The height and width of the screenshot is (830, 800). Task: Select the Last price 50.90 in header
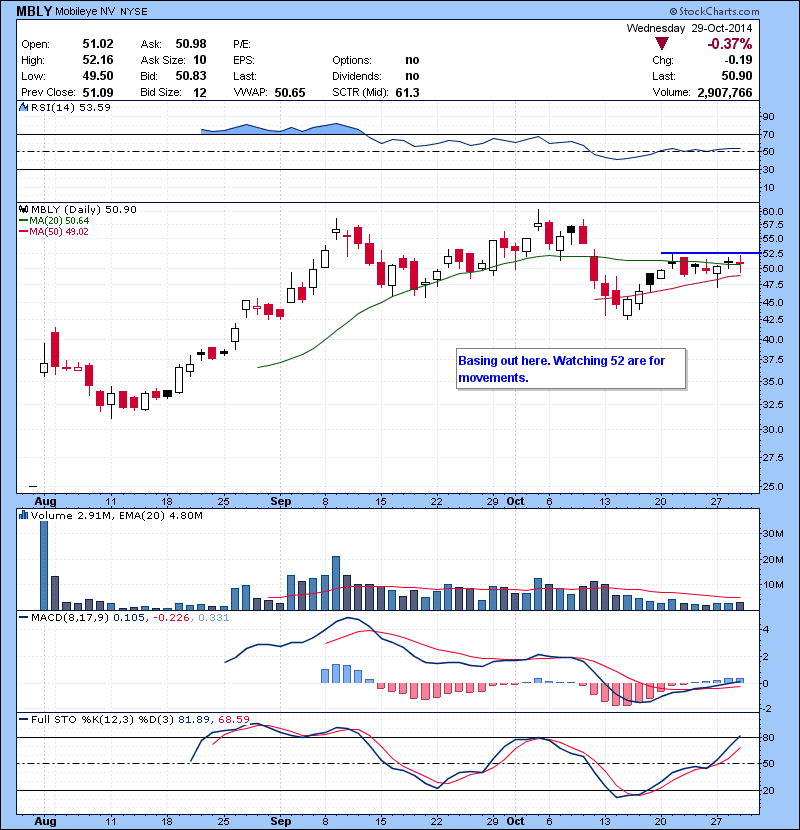pos(737,76)
